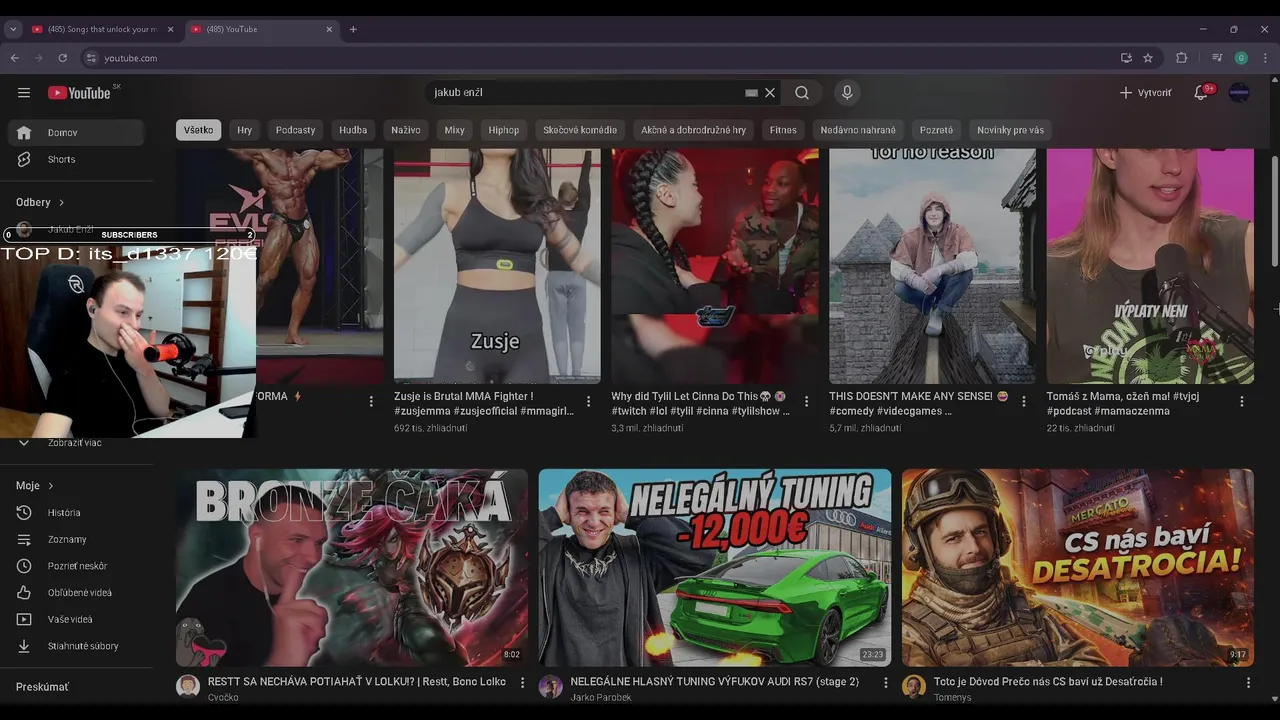Select the Hudba filter chip
1280x720 pixels.
(x=353, y=130)
